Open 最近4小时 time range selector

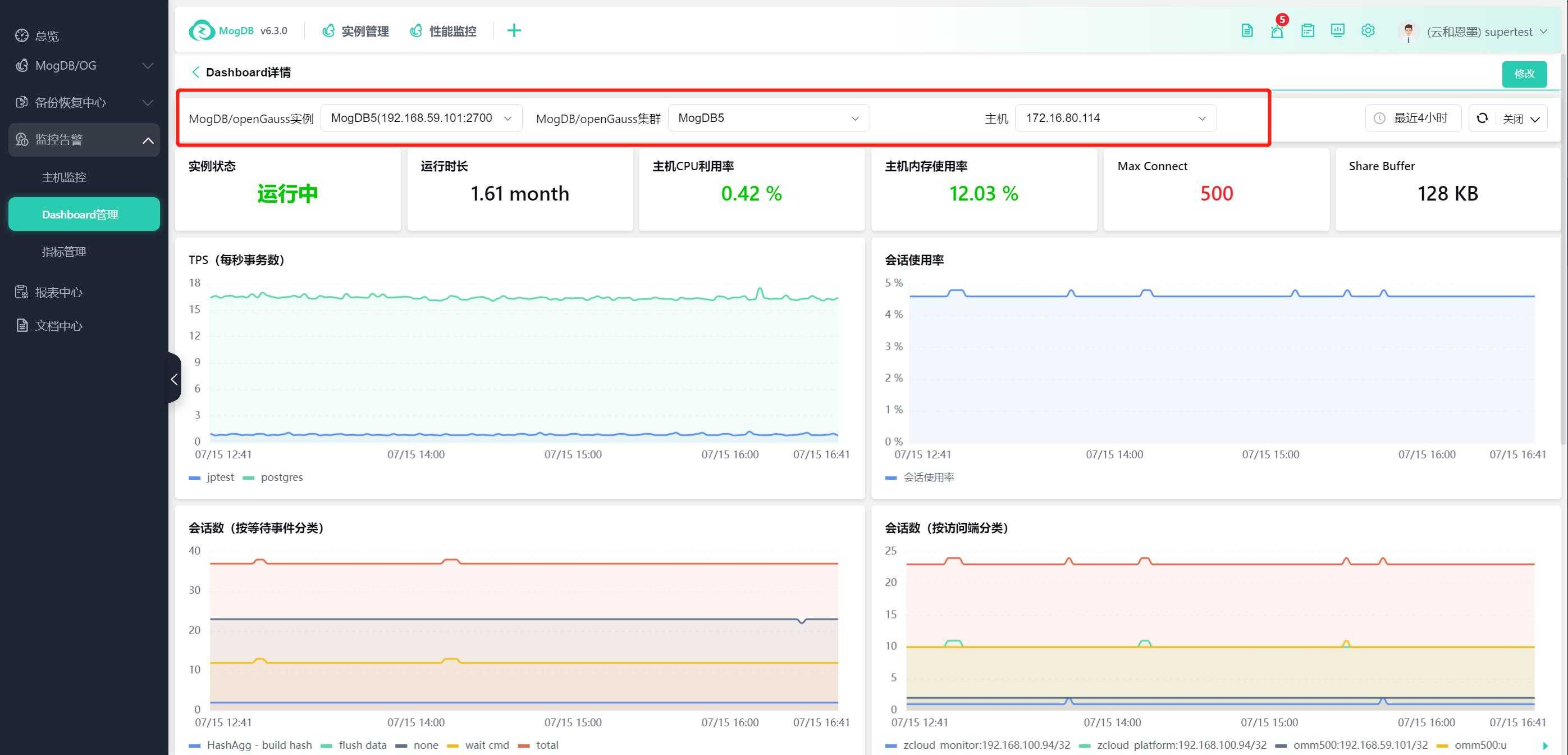pos(1414,118)
